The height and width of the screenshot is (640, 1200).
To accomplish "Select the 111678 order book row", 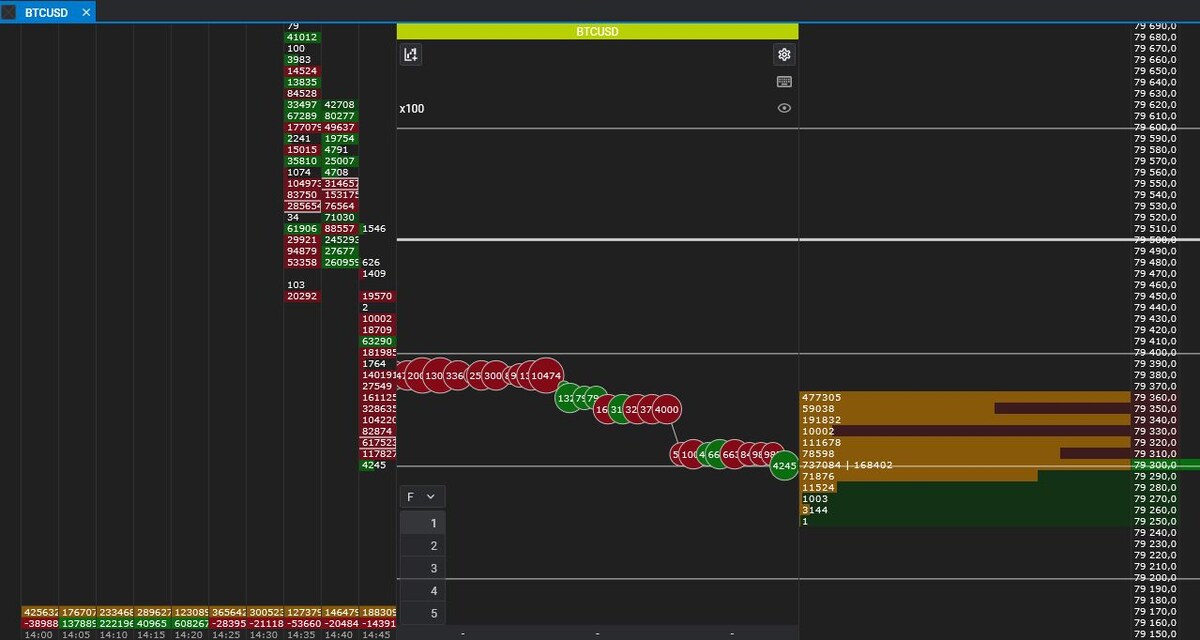I will pos(965,442).
